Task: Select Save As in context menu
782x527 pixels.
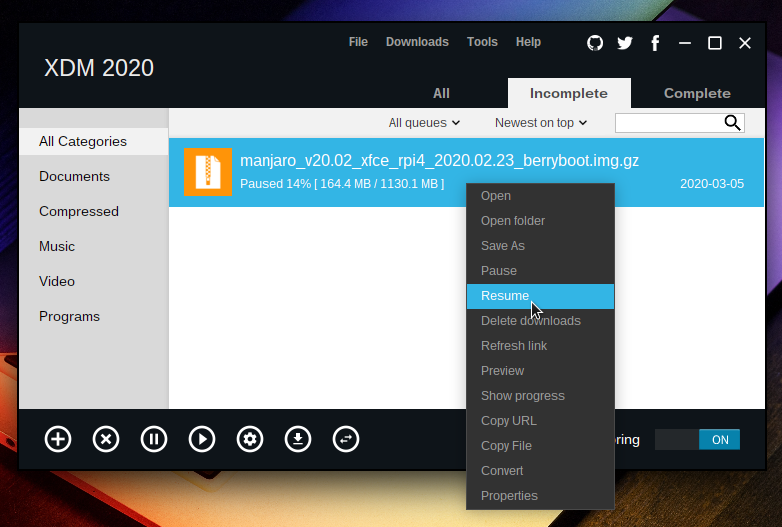Action: point(540,246)
